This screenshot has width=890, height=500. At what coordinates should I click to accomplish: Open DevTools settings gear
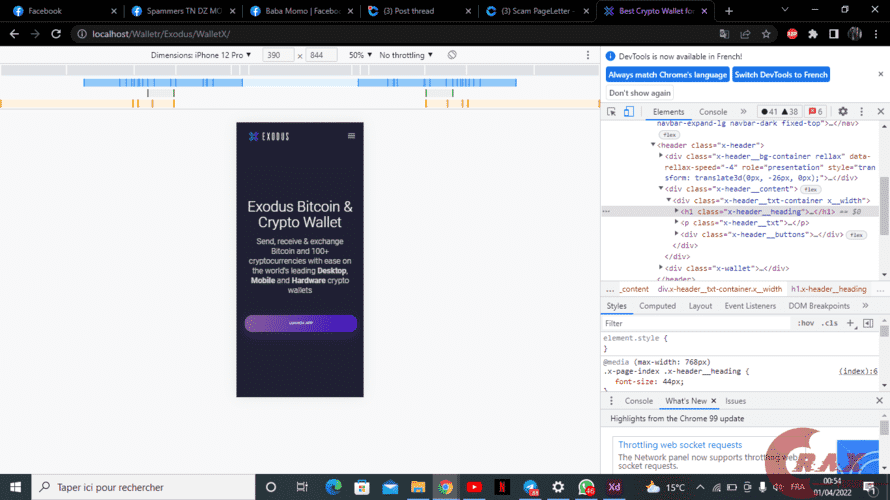point(843,112)
